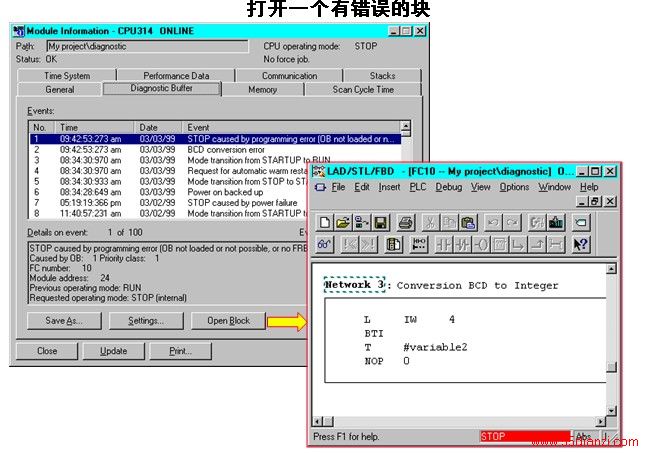The image size is (645, 454).
Task: Click the Open Block button
Action: point(228,321)
